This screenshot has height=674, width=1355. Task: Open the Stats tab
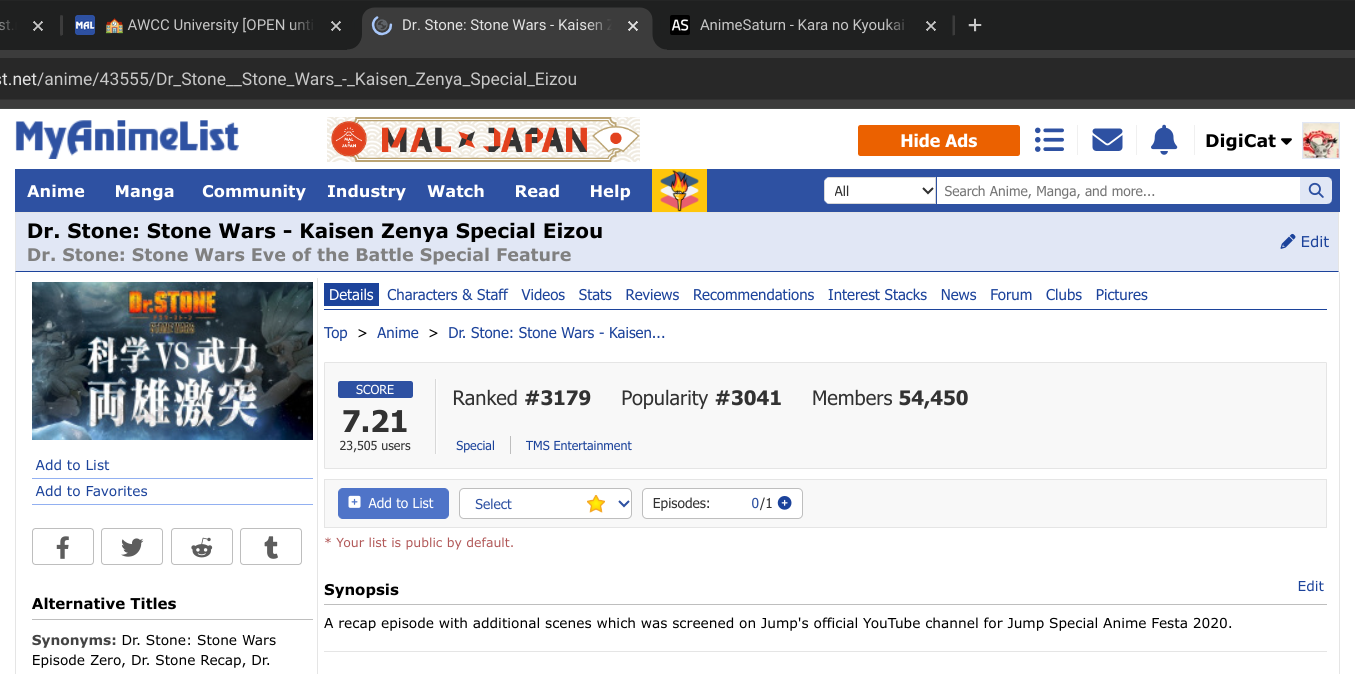pyautogui.click(x=595, y=295)
